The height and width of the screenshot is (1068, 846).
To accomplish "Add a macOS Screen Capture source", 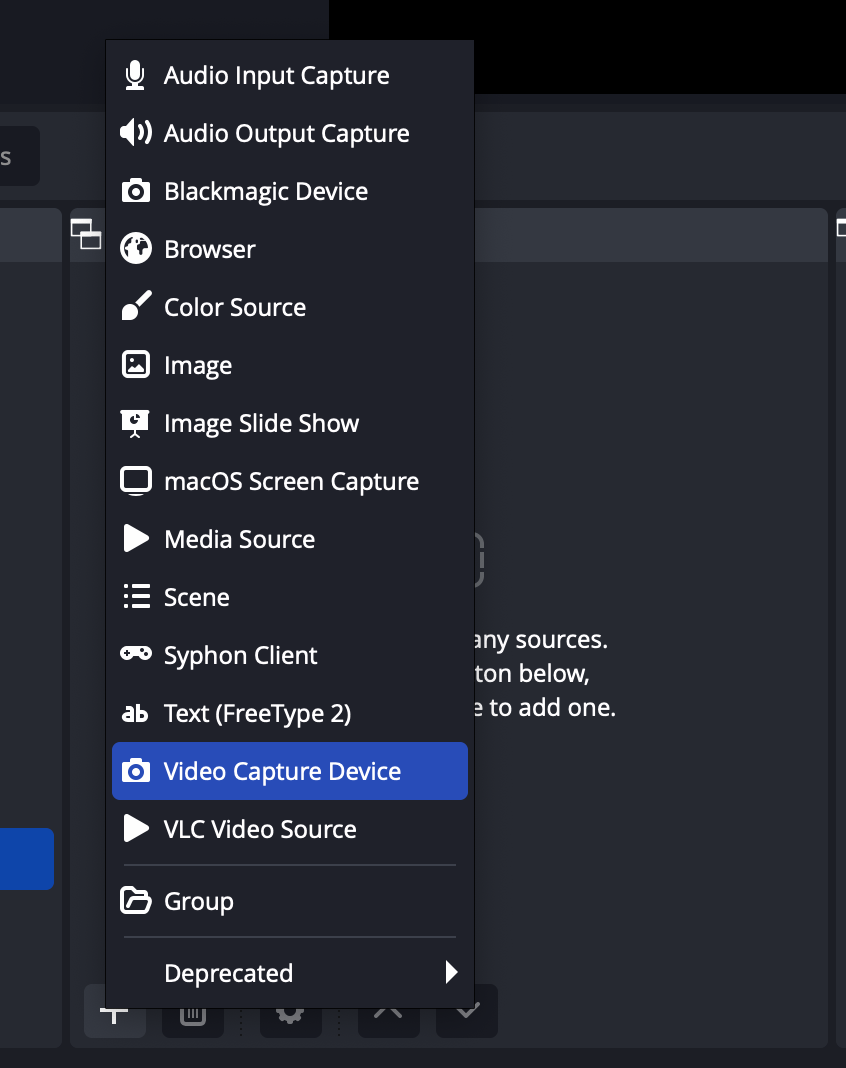I will click(x=291, y=481).
